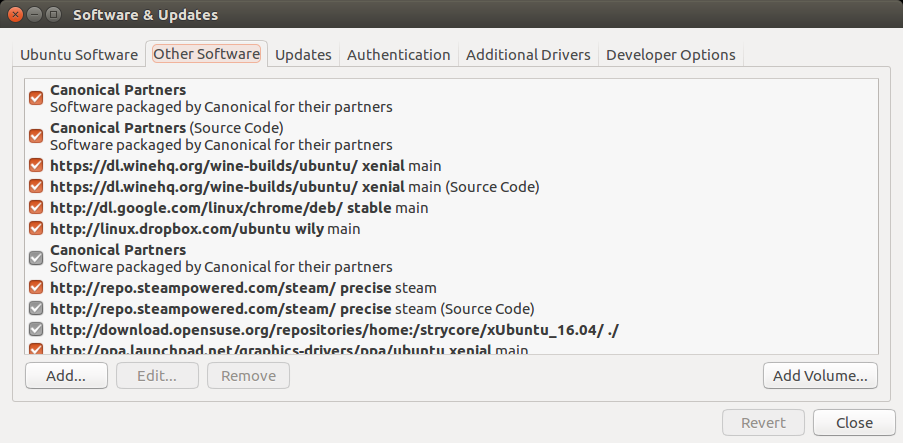903x443 pixels.
Task: Select the first Canonical Partners title text
Action: (x=118, y=90)
